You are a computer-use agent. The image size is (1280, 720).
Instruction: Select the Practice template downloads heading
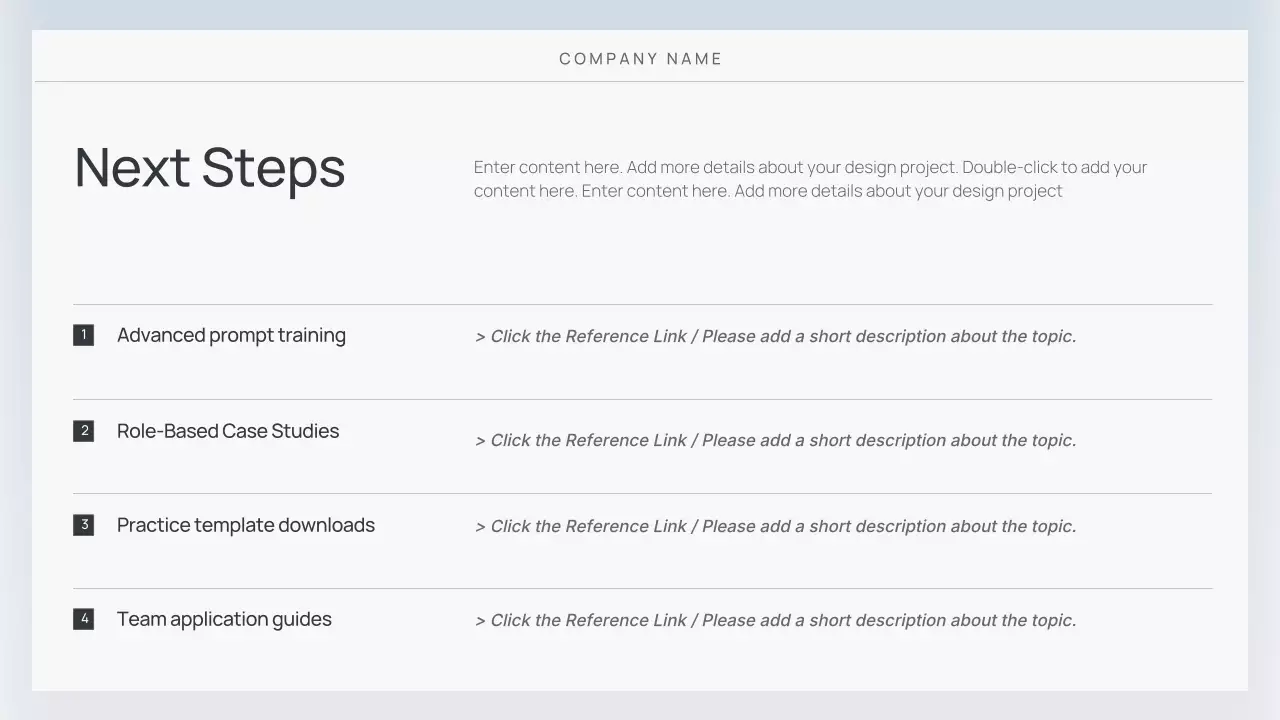coord(246,525)
